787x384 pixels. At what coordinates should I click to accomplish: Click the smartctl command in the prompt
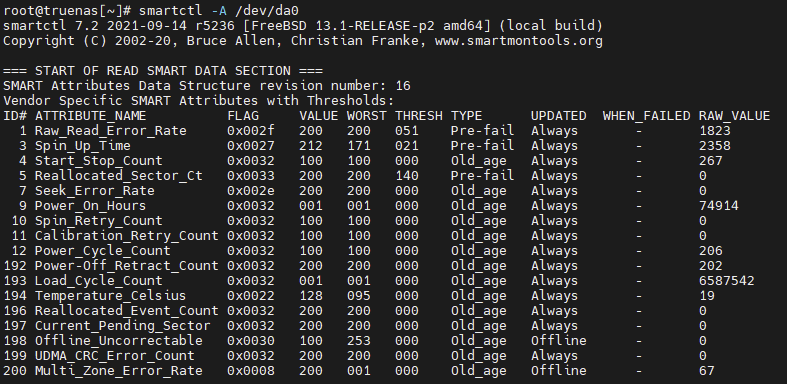coord(171,11)
